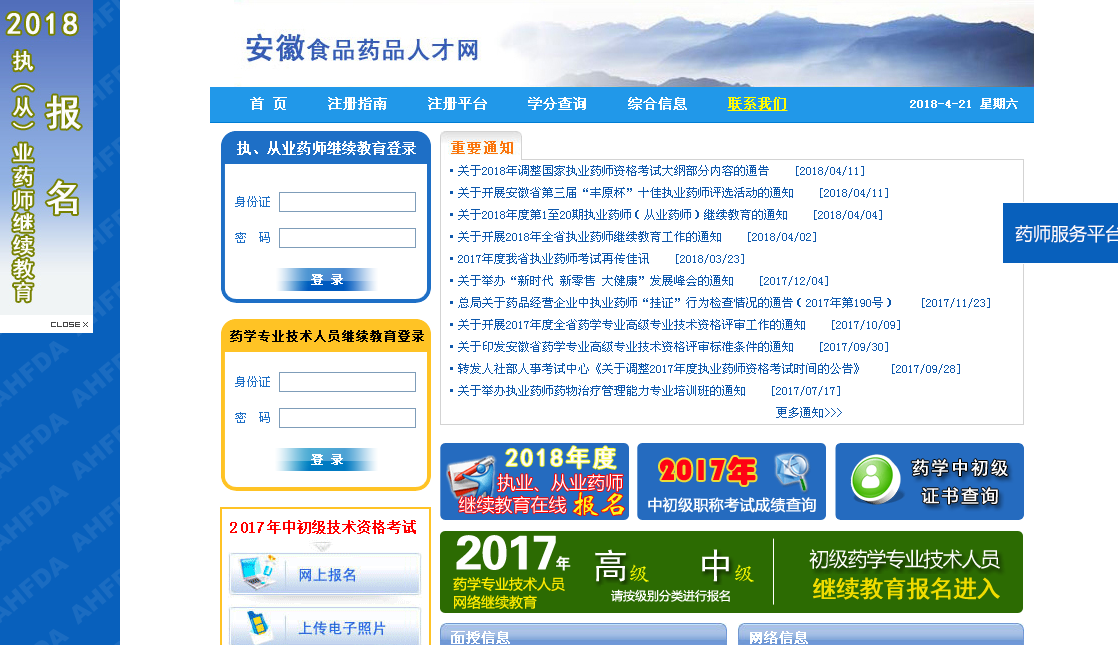This screenshot has width=1118, height=645.
Task: Close the left floating ad via CLOSE
Action: point(69,324)
